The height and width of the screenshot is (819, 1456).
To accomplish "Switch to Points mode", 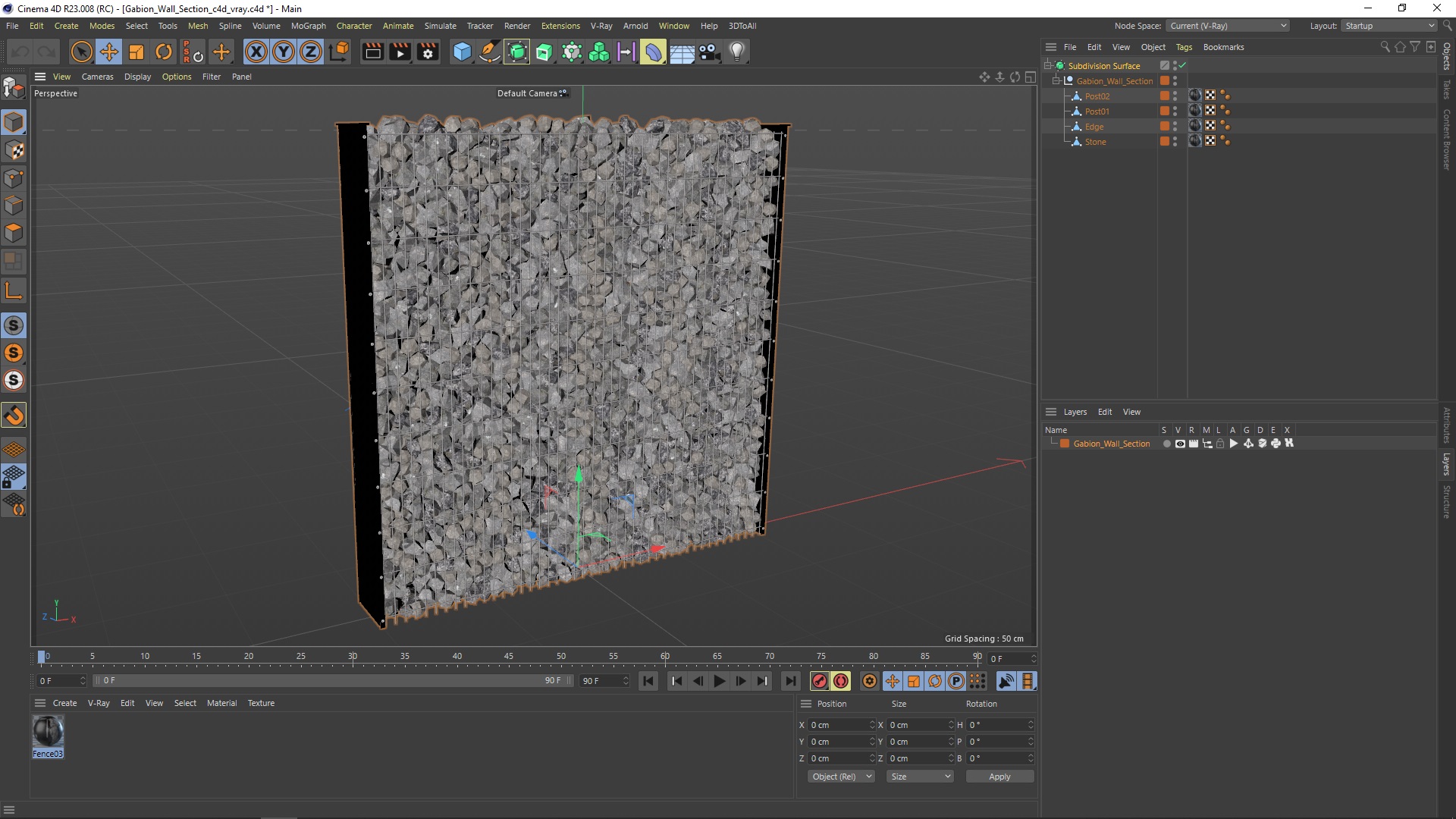I will pyautogui.click(x=14, y=178).
